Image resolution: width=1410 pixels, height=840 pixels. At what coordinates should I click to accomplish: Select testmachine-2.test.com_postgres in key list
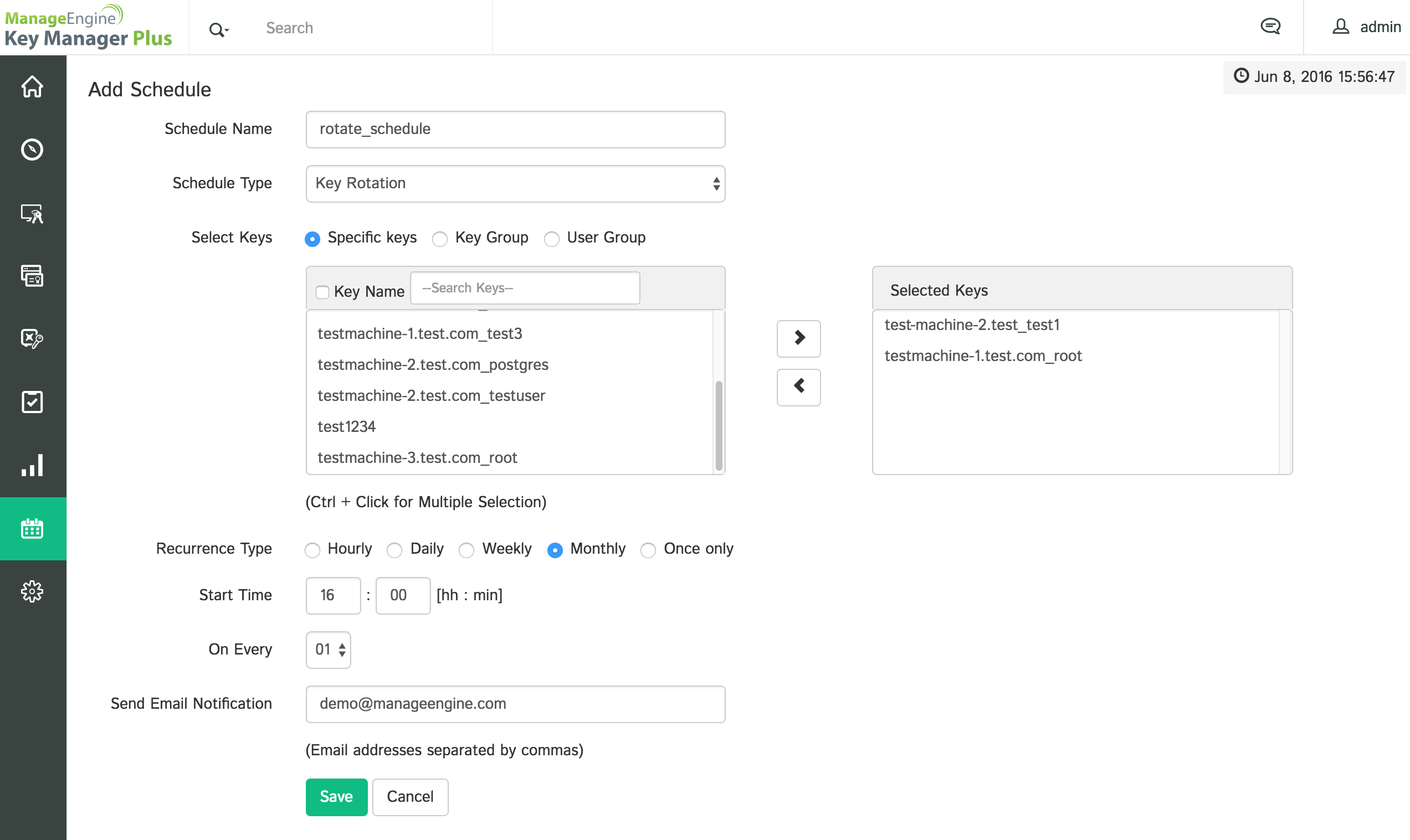click(433, 364)
